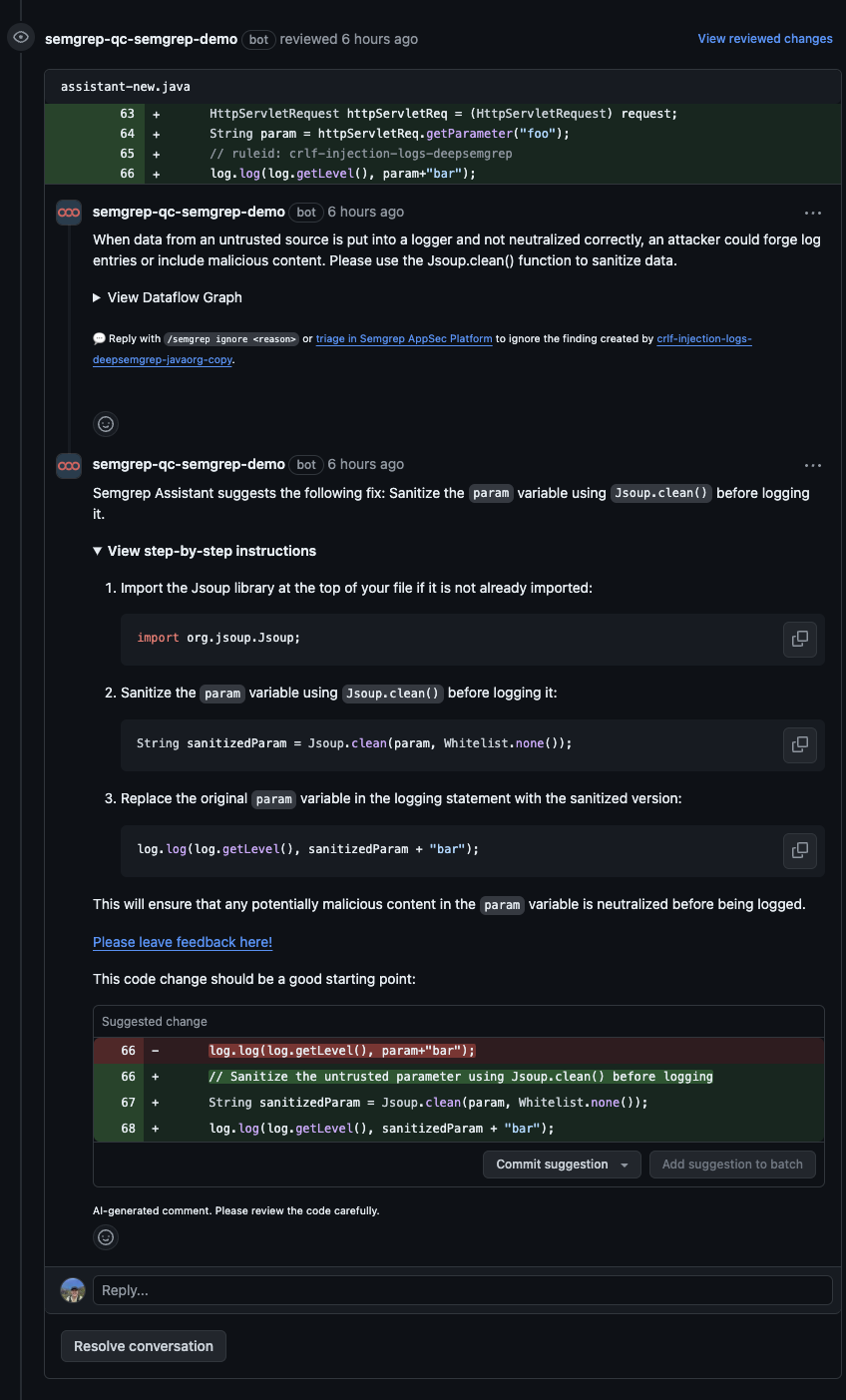Copy the log.log sanitizedParam code snippet
Image resolution: width=846 pixels, height=1400 pixels.
(799, 850)
